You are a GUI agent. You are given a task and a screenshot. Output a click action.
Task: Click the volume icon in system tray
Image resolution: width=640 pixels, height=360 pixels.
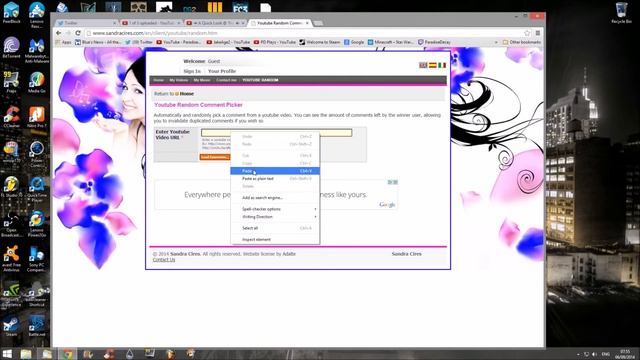click(594, 354)
